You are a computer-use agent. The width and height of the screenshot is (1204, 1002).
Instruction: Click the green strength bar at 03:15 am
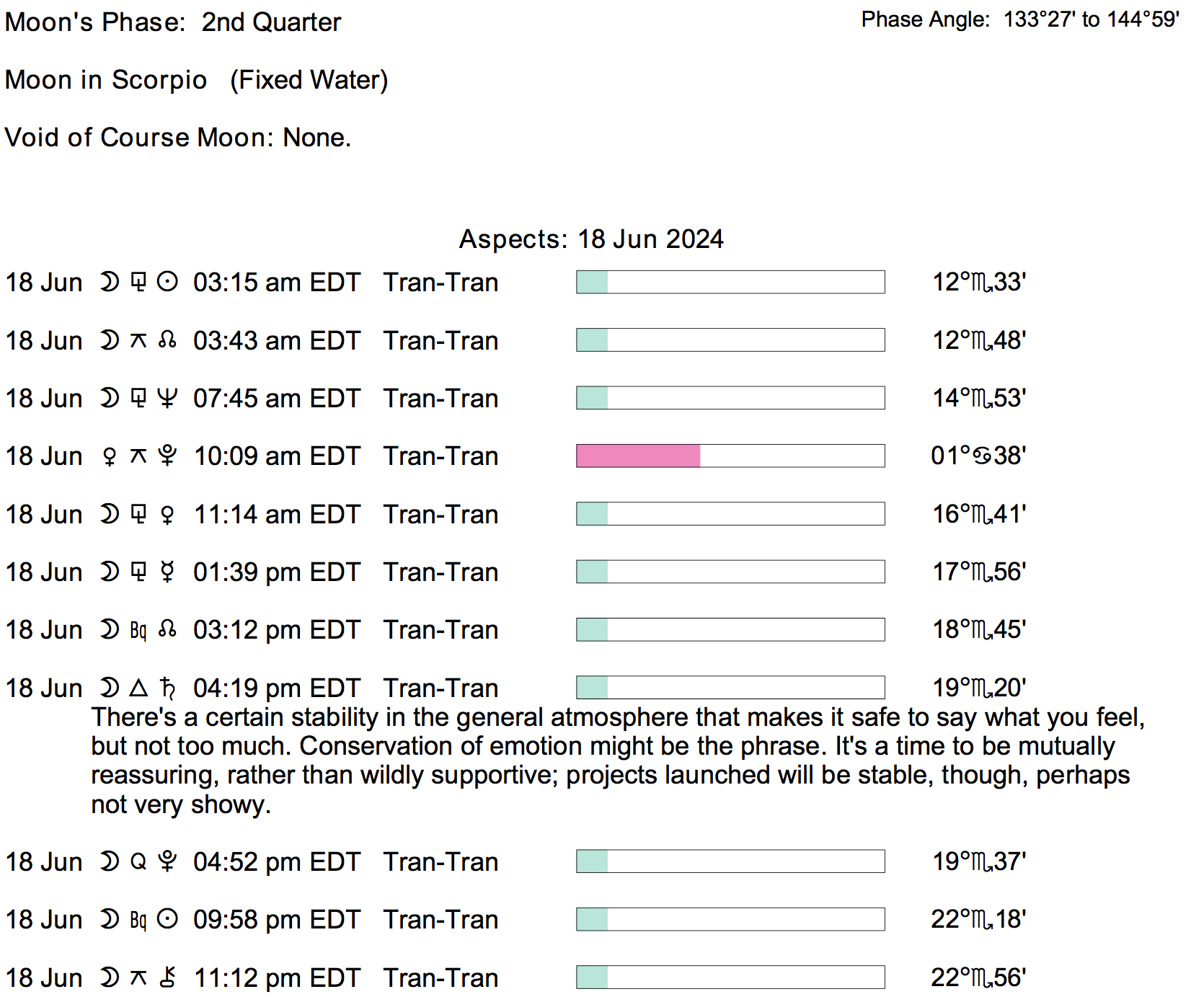(x=592, y=282)
